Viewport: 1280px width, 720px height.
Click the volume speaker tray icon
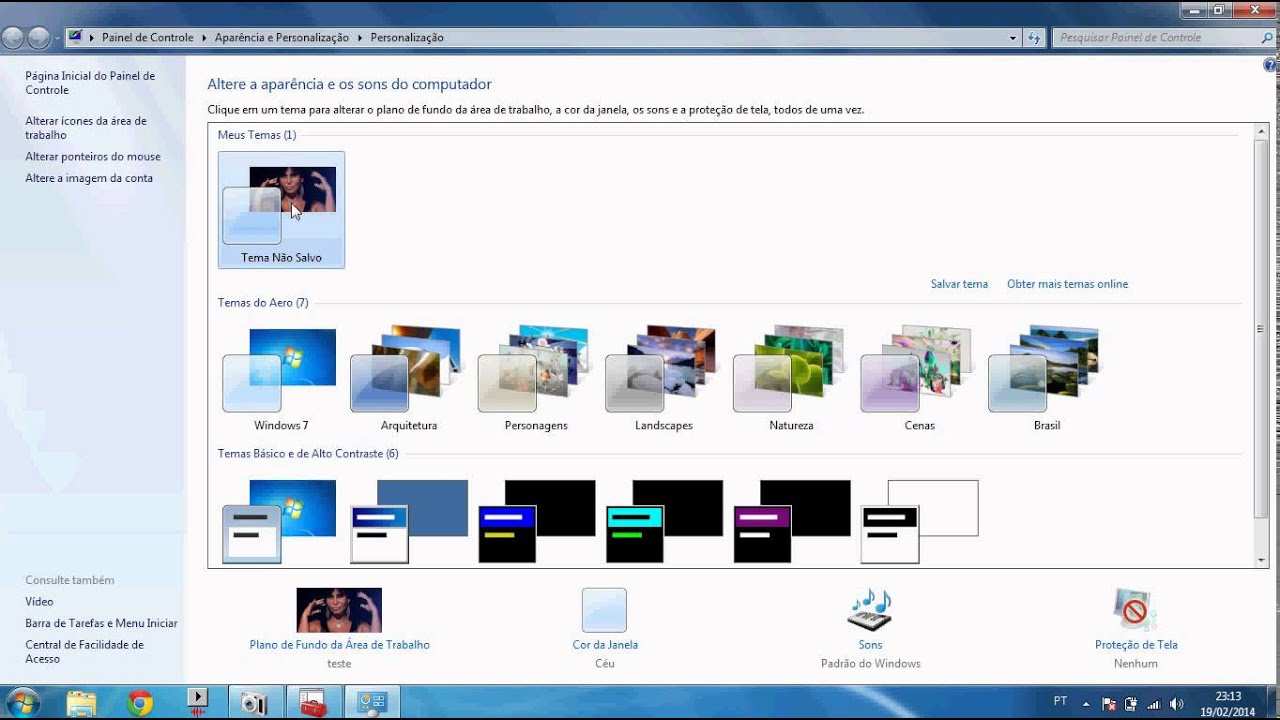coord(1176,703)
